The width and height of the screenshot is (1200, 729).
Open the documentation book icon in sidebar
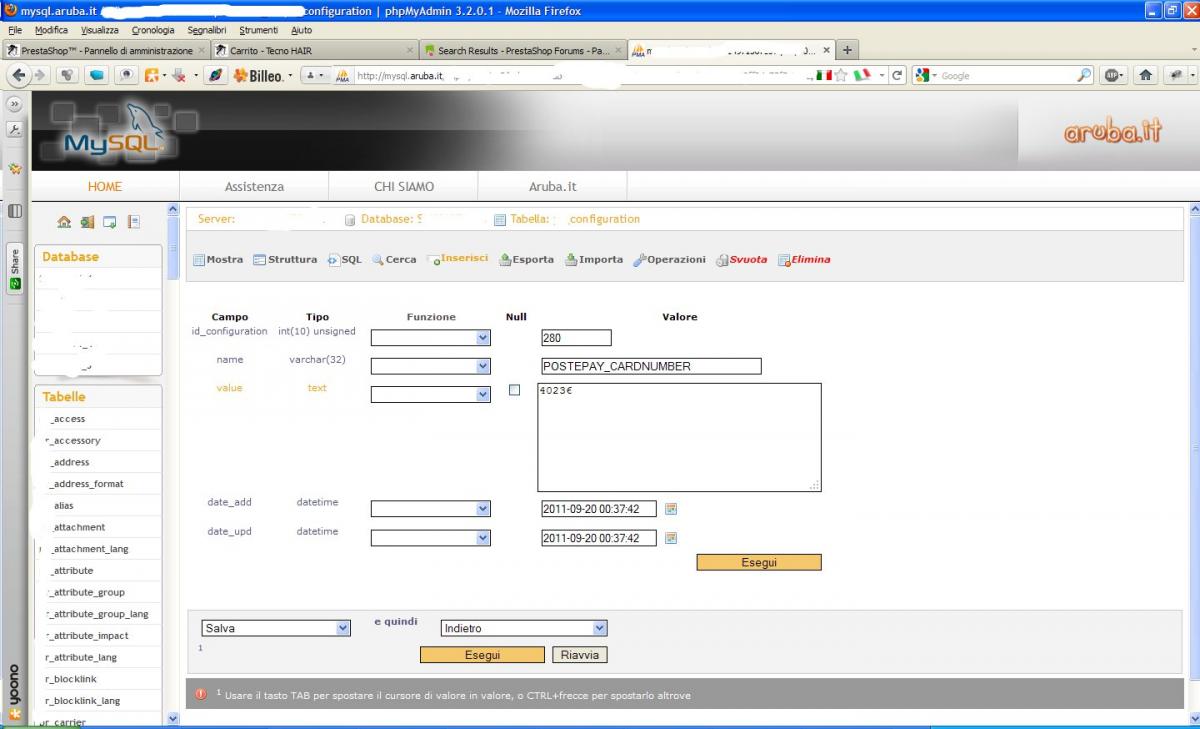(134, 222)
